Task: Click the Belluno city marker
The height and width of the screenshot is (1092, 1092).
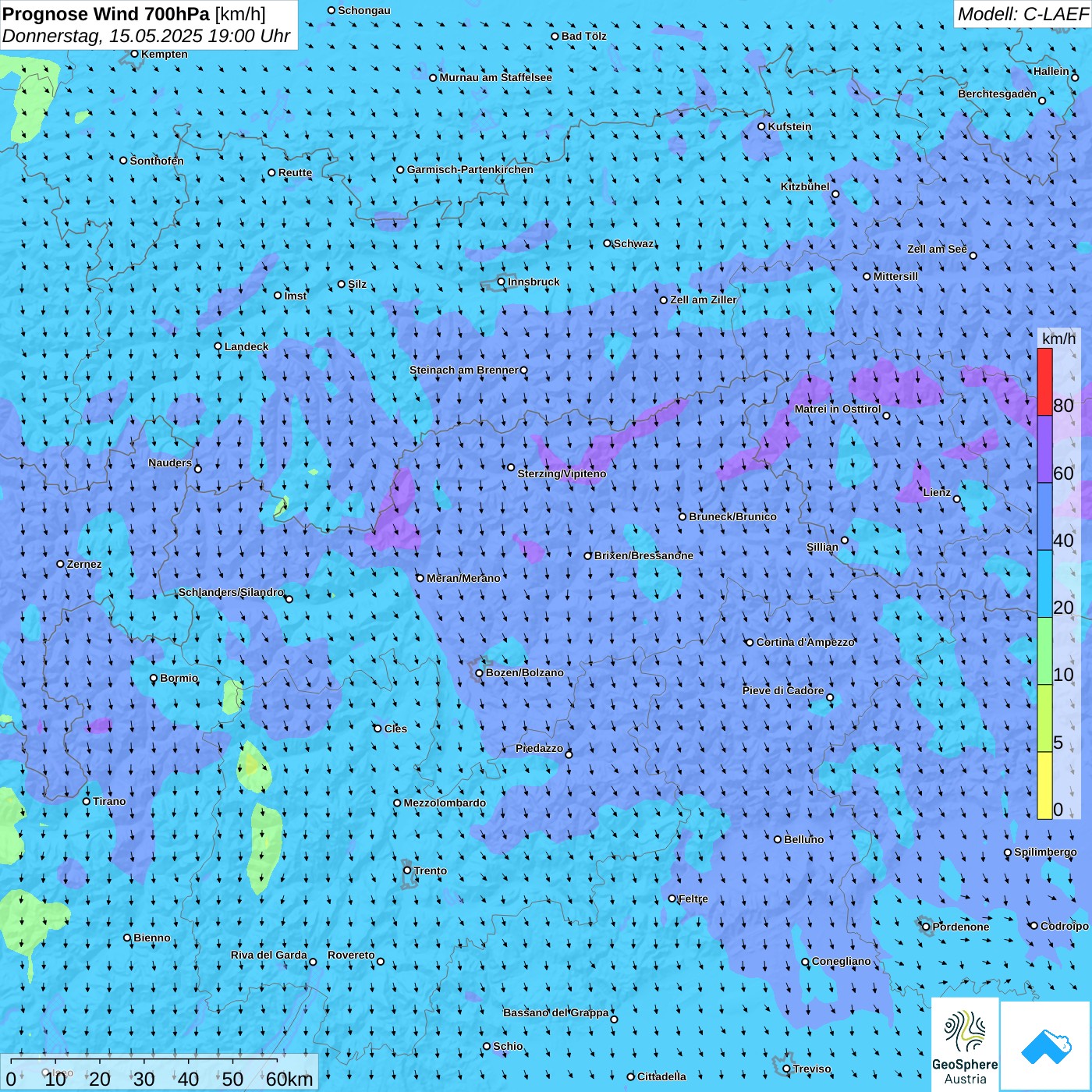Action: (x=778, y=839)
